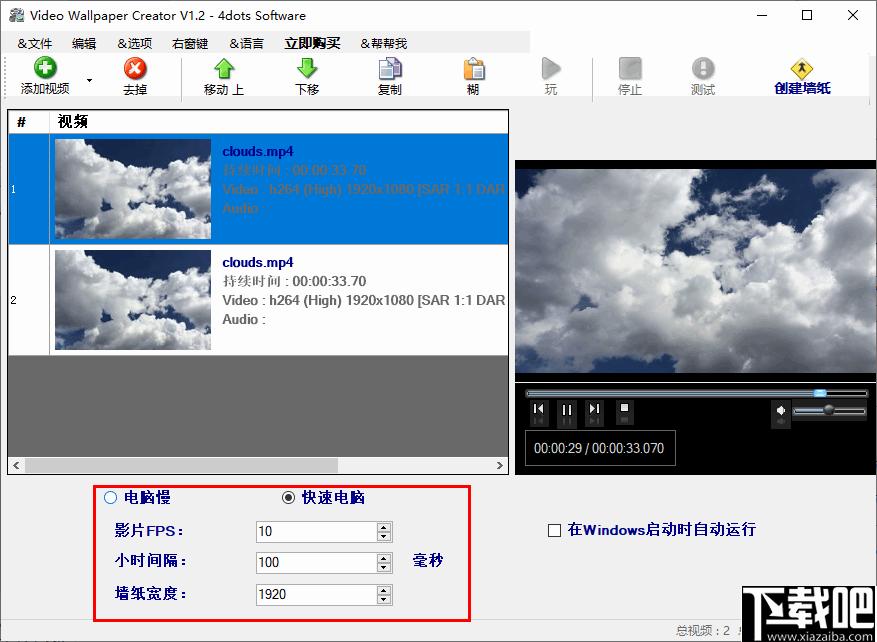877x642 pixels.
Task: Increase 影片FPS with the up spinner
Action: pyautogui.click(x=384, y=527)
